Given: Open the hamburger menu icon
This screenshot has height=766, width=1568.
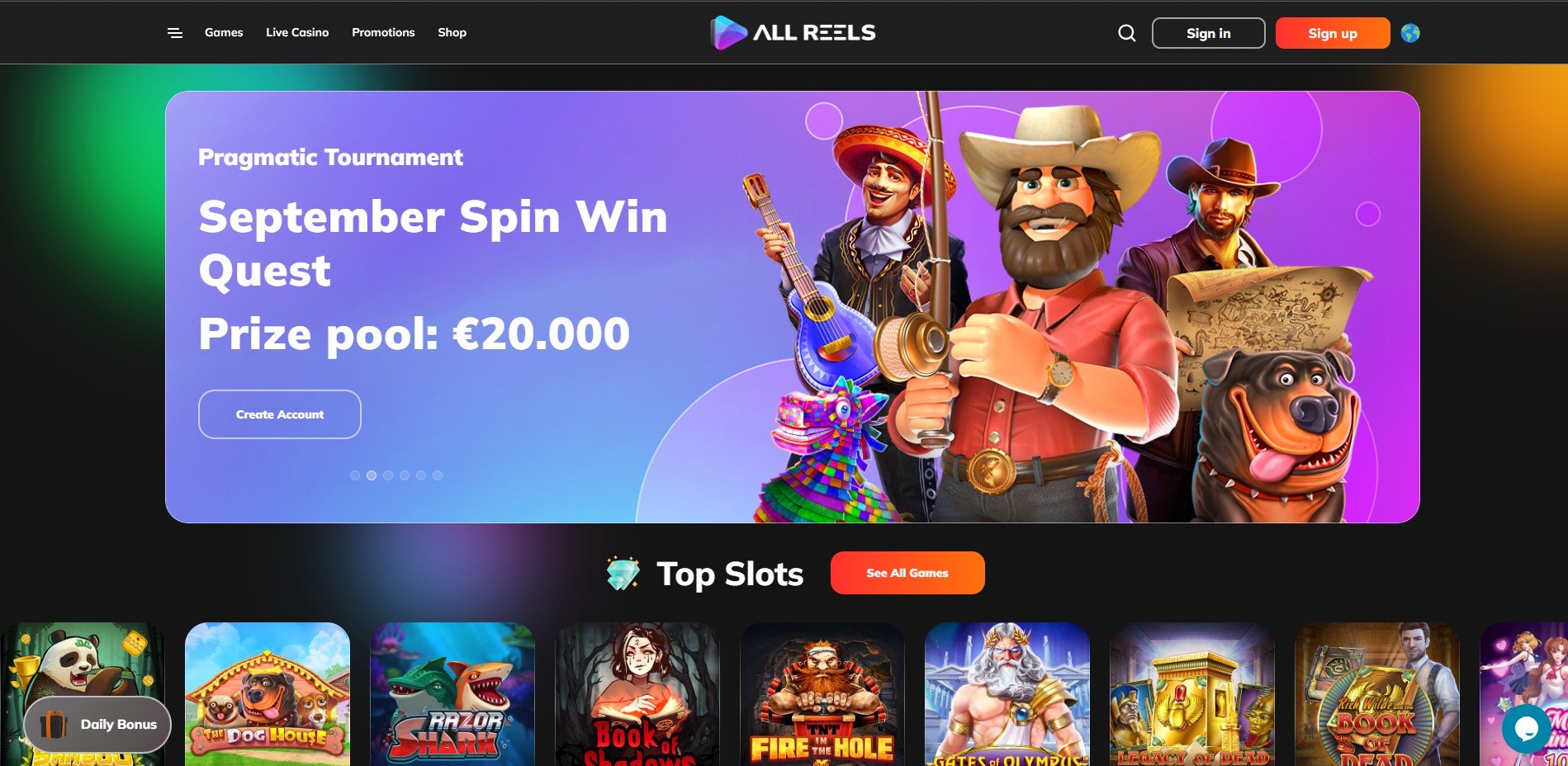Looking at the screenshot, I should (175, 33).
